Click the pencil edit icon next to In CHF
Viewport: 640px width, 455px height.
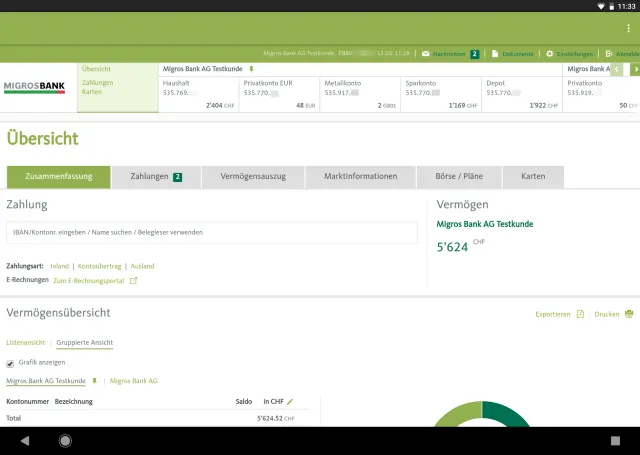[x=290, y=402]
